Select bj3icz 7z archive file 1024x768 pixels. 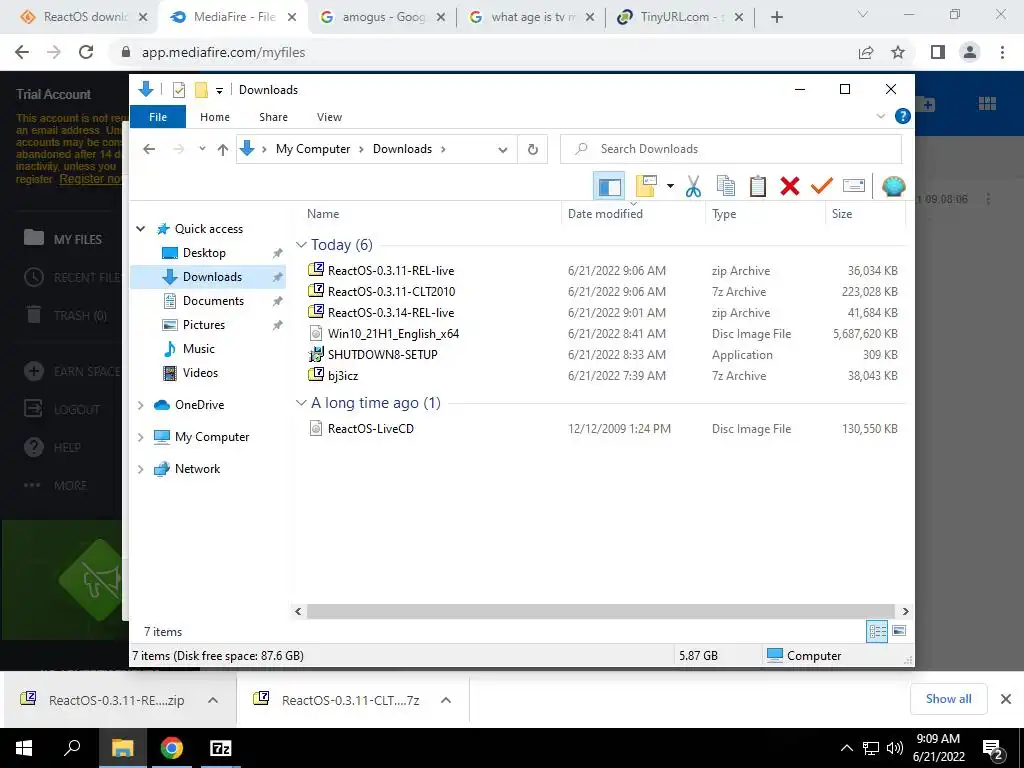342,376
